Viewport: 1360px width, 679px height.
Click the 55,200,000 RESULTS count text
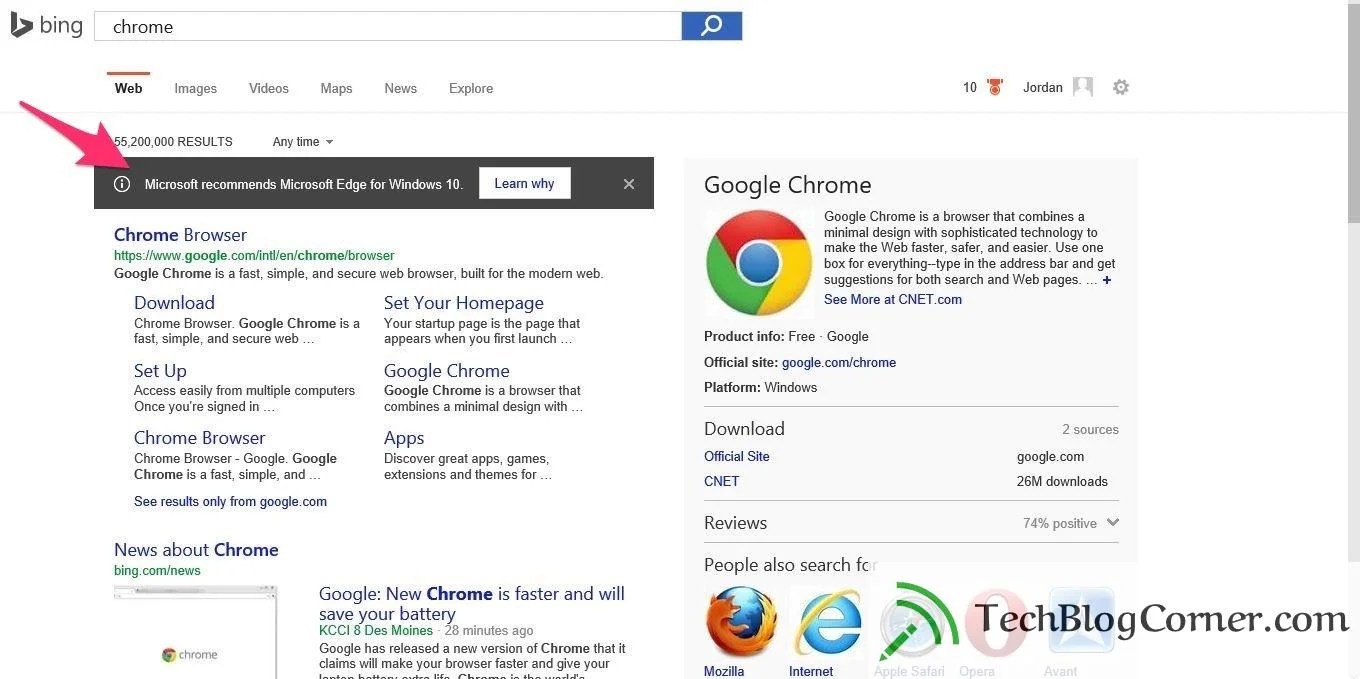[x=173, y=142]
